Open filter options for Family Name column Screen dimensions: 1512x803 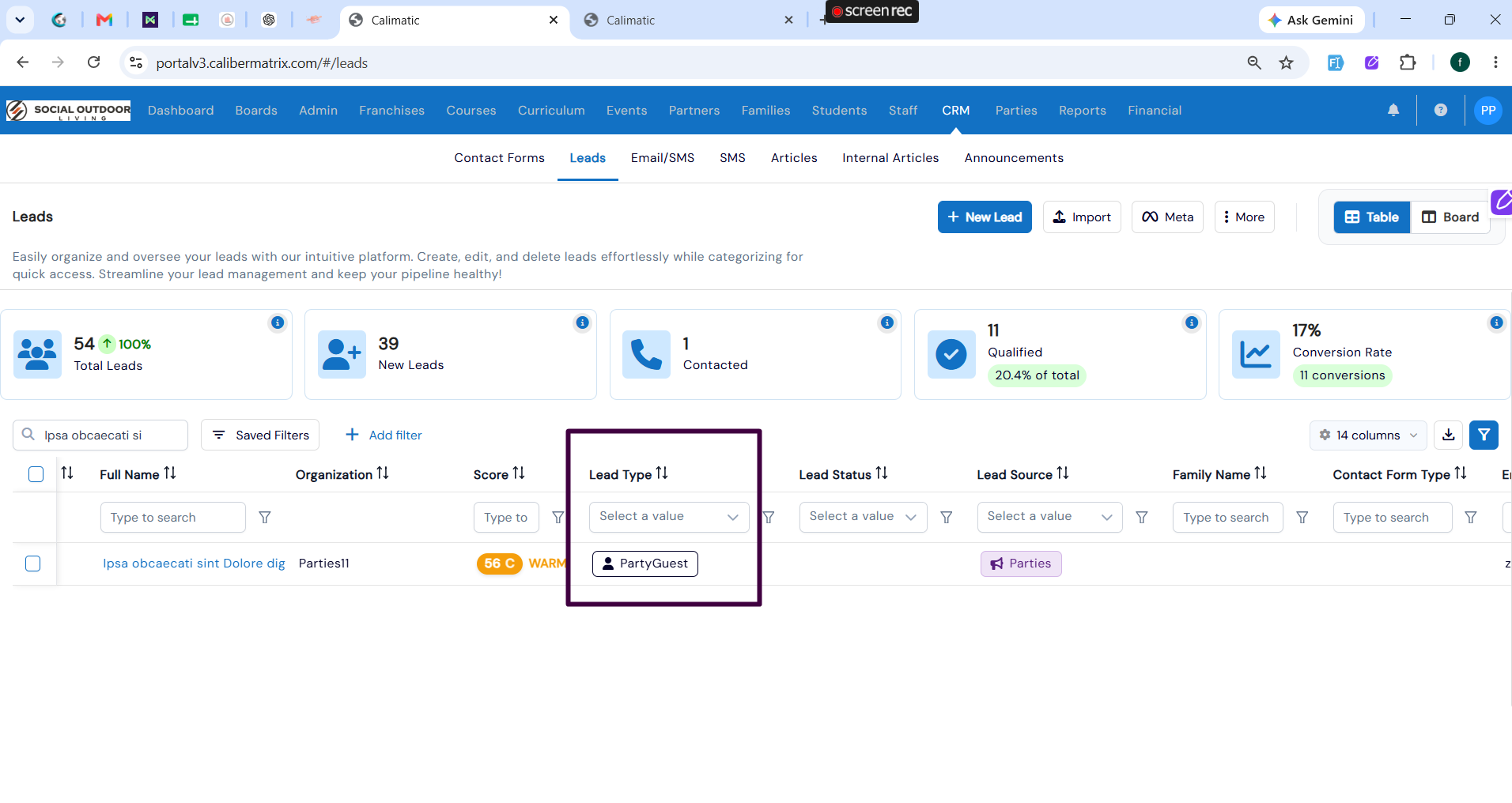(x=1302, y=518)
